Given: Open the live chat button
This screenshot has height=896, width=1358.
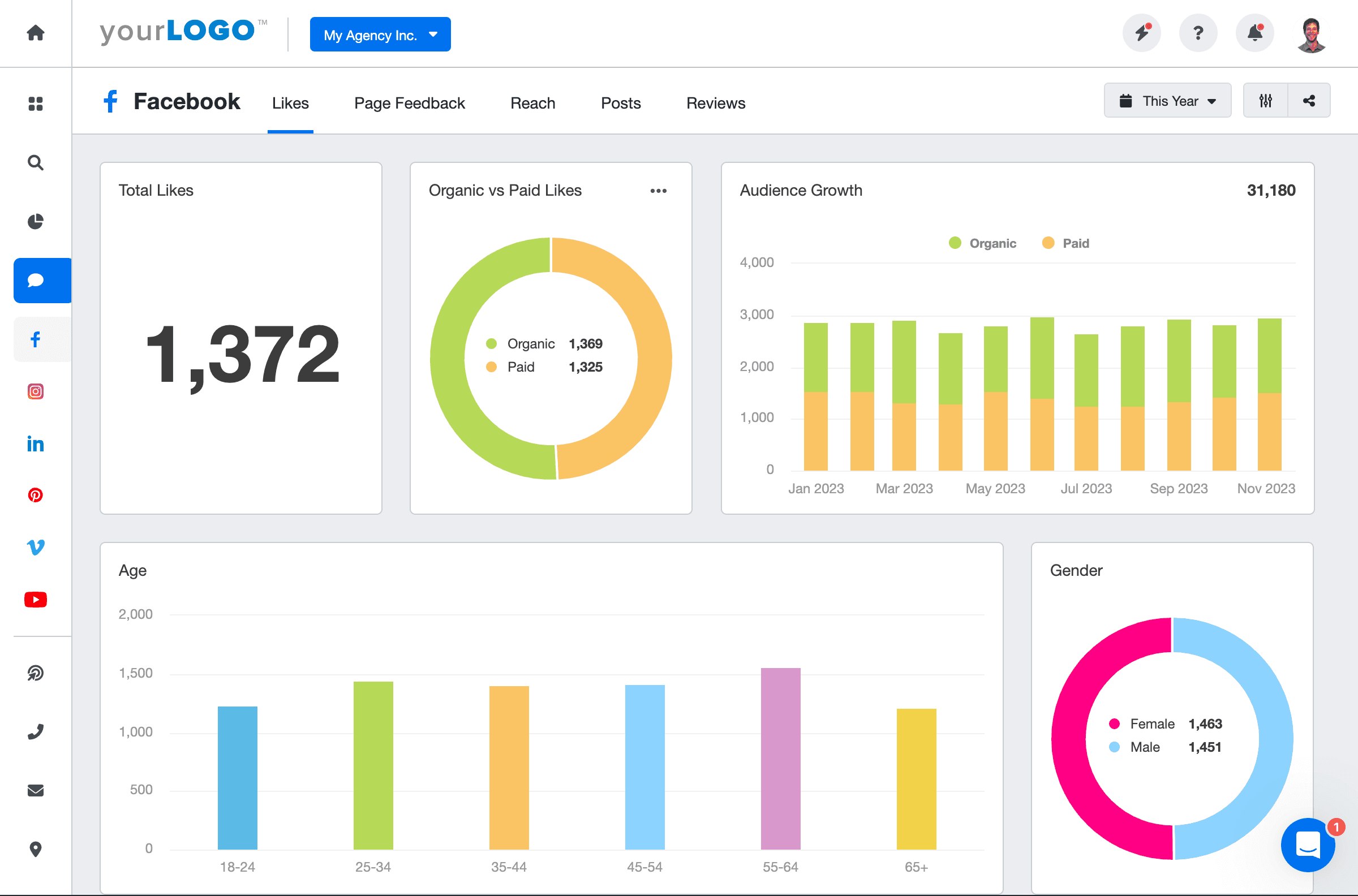Looking at the screenshot, I should coord(1308,845).
